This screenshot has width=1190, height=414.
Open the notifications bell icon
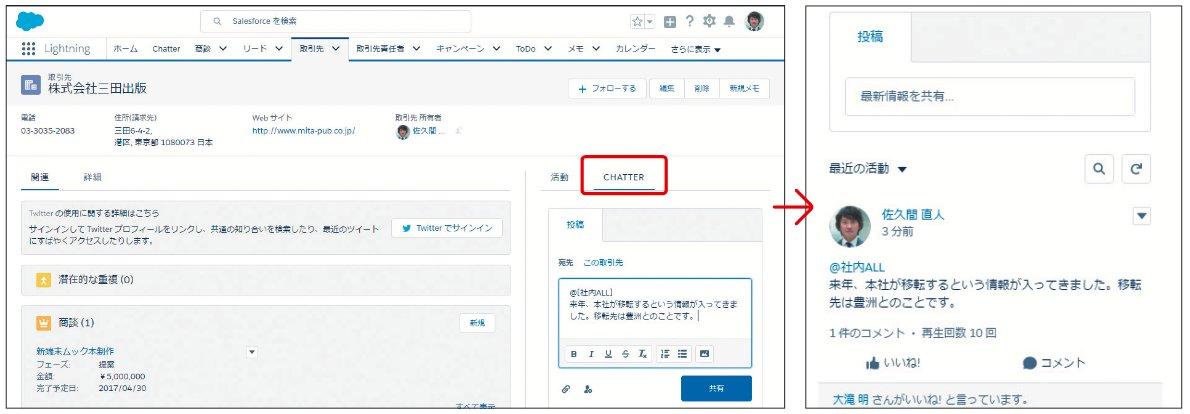[x=729, y=21]
